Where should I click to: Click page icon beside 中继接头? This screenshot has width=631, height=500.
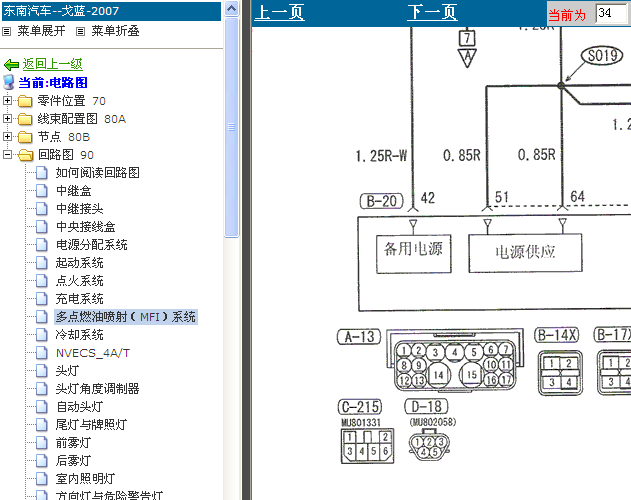click(42, 209)
